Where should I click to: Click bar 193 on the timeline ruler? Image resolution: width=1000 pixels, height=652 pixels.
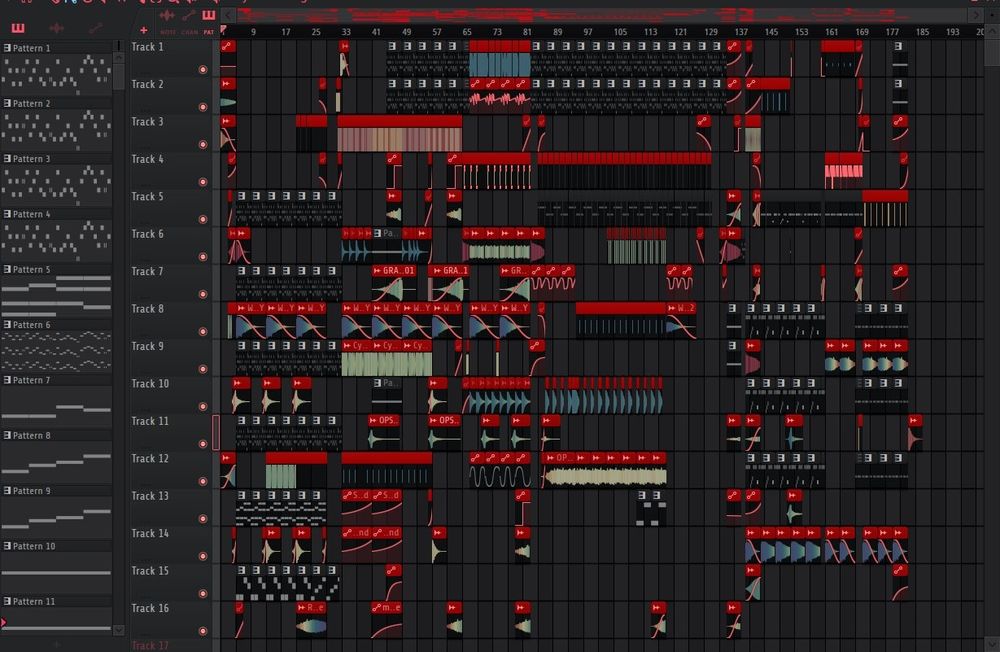point(952,31)
